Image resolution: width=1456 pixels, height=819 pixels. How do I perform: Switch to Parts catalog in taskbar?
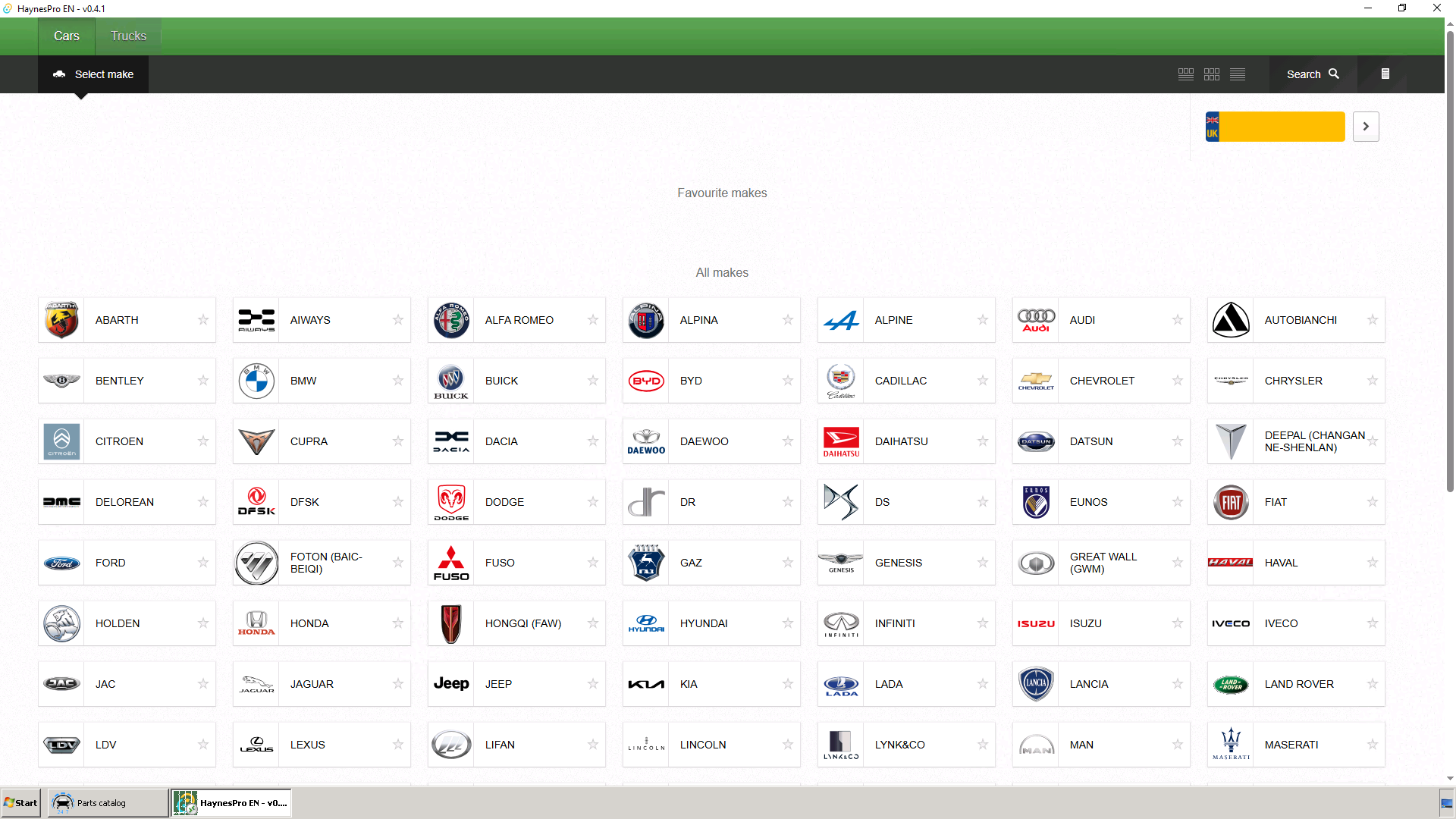pos(108,803)
